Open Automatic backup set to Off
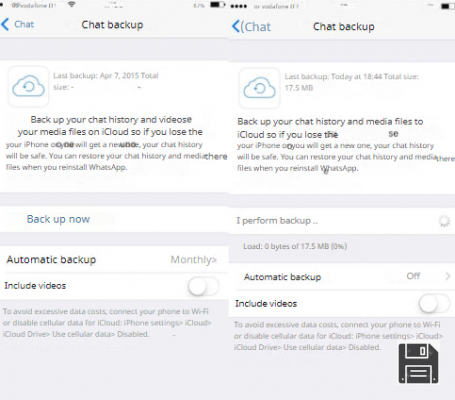This screenshot has width=455, height=400. point(342,277)
